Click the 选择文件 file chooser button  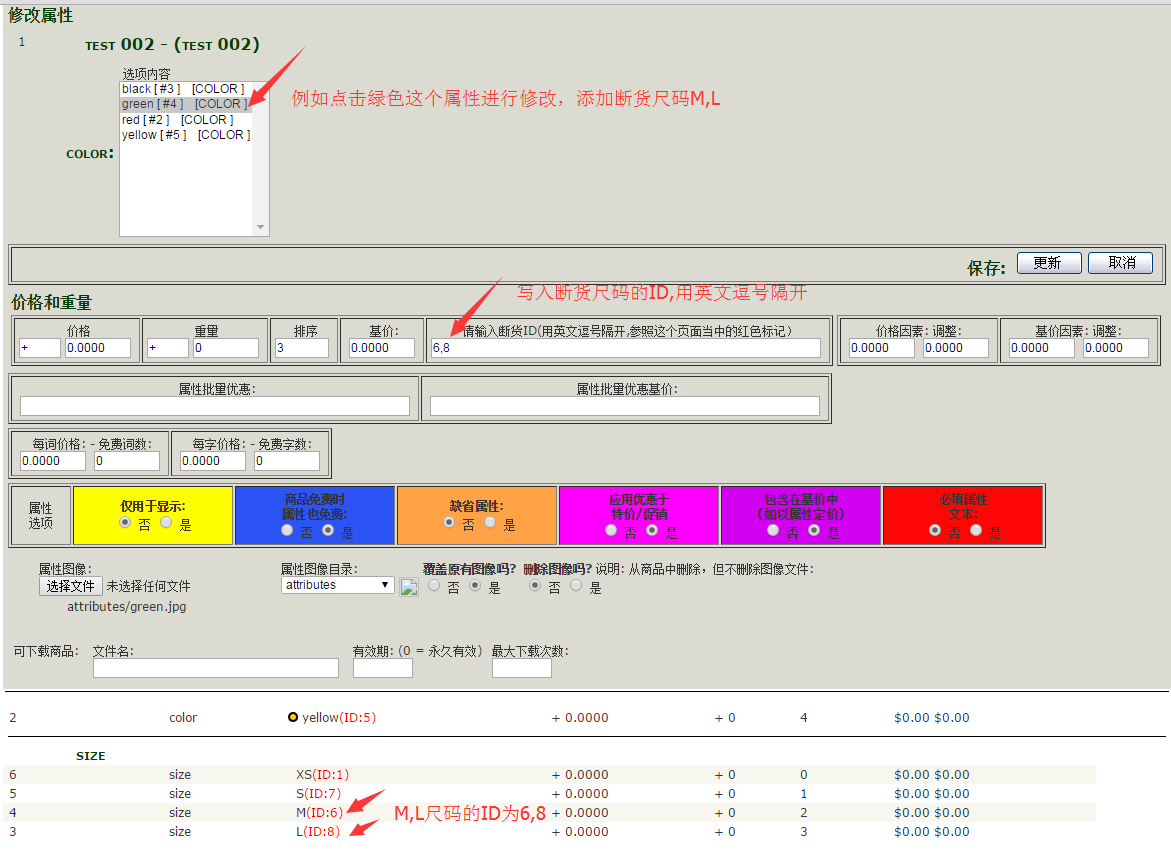[69, 586]
